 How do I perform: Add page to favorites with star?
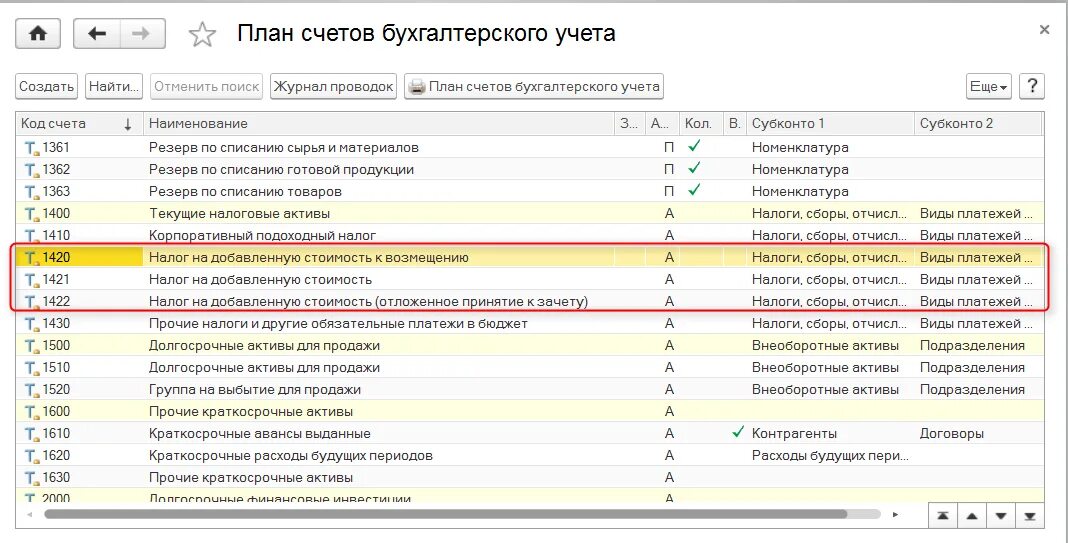[x=202, y=34]
